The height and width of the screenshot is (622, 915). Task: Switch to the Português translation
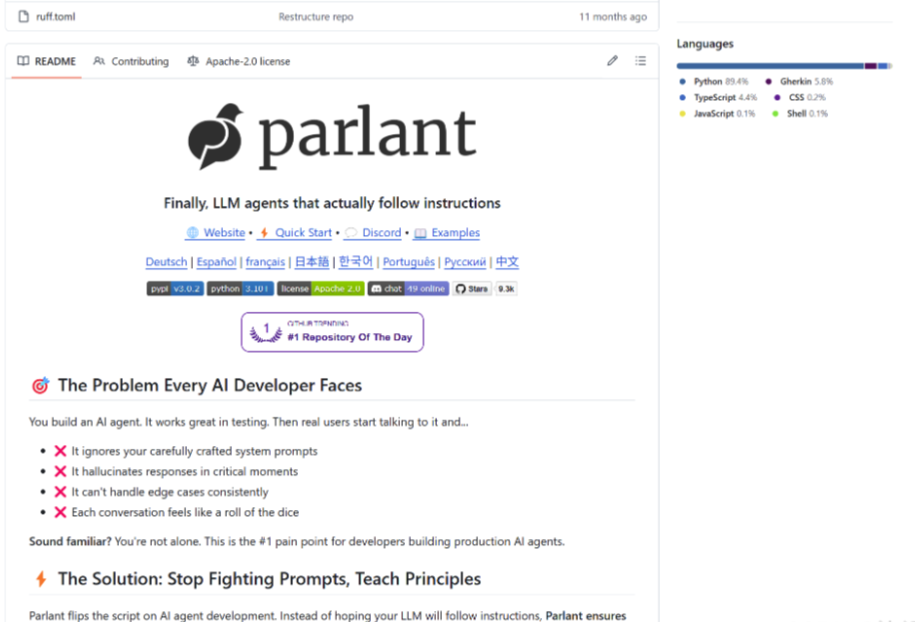tap(408, 261)
